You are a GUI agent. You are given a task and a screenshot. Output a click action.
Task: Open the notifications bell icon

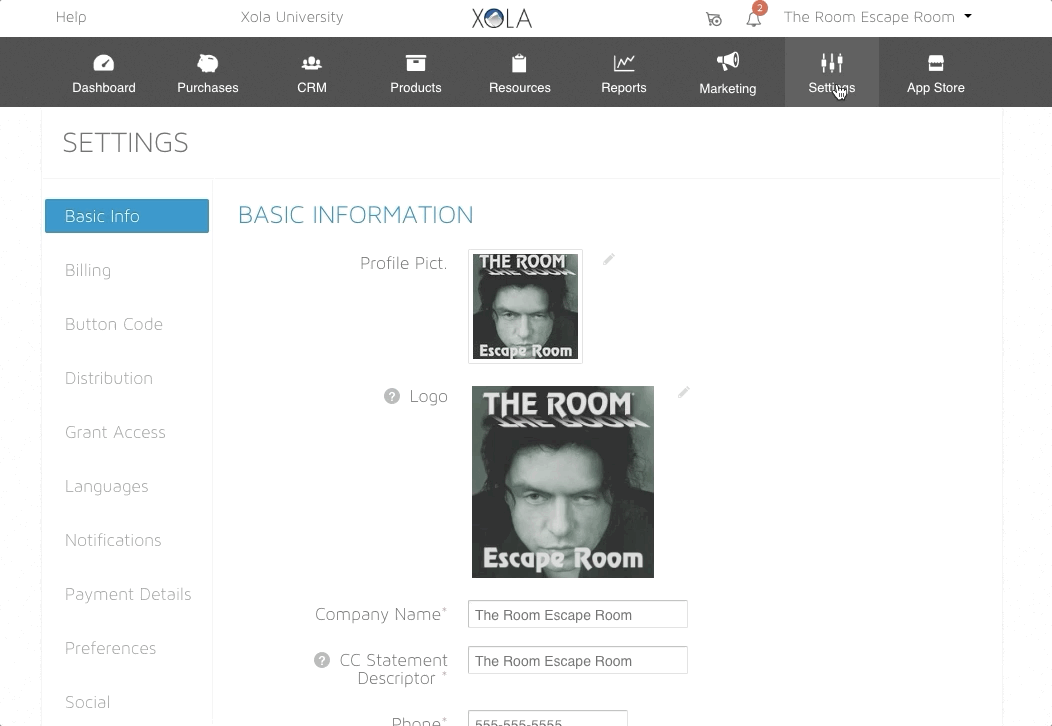pos(753,19)
